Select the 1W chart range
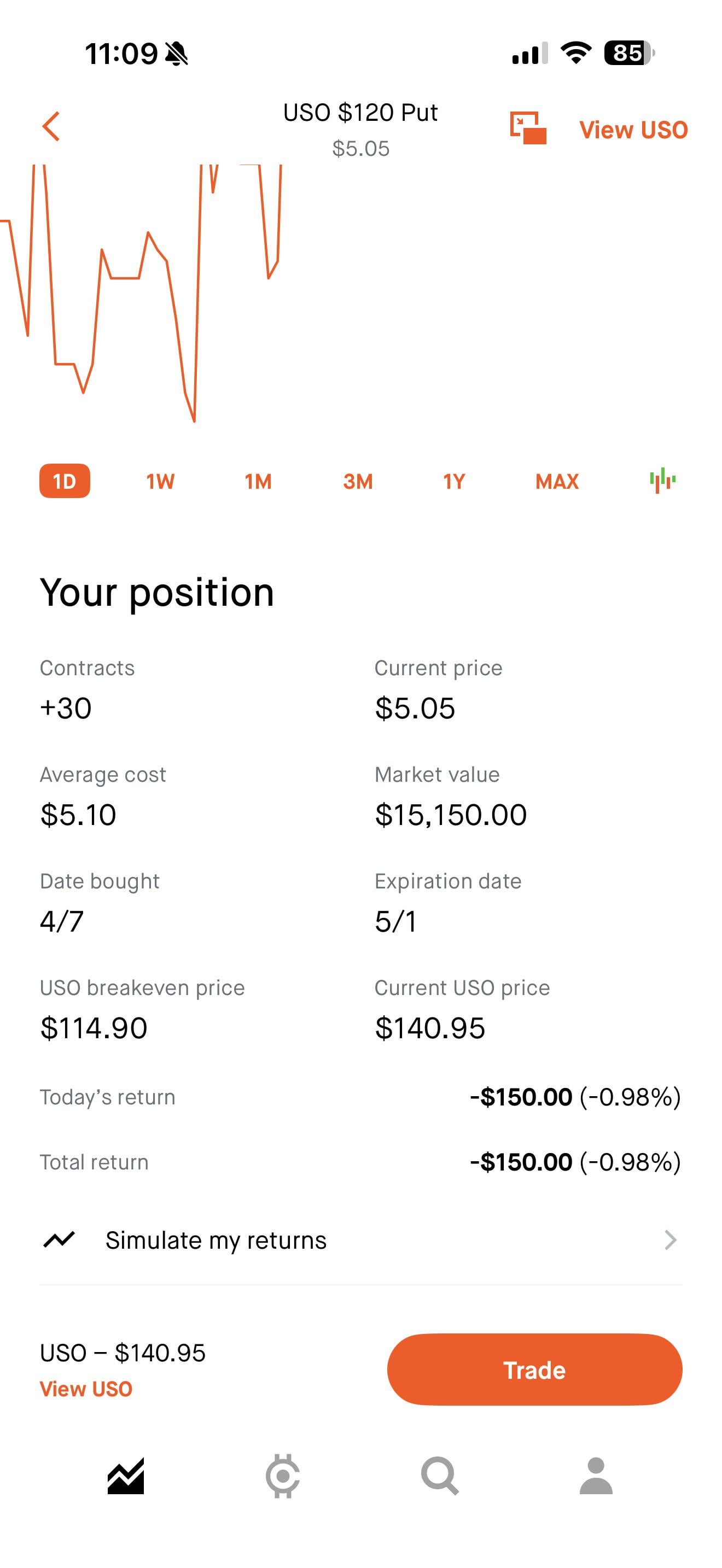Image resolution: width=722 pixels, height=1568 pixels. 160,482
